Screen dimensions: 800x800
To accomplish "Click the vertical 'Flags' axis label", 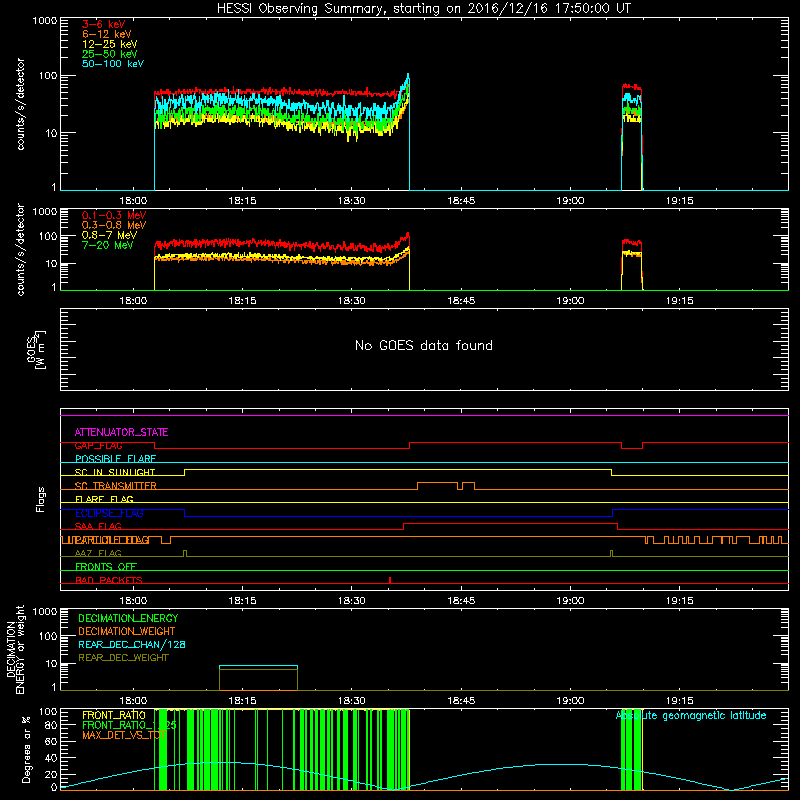I will tap(41, 499).
